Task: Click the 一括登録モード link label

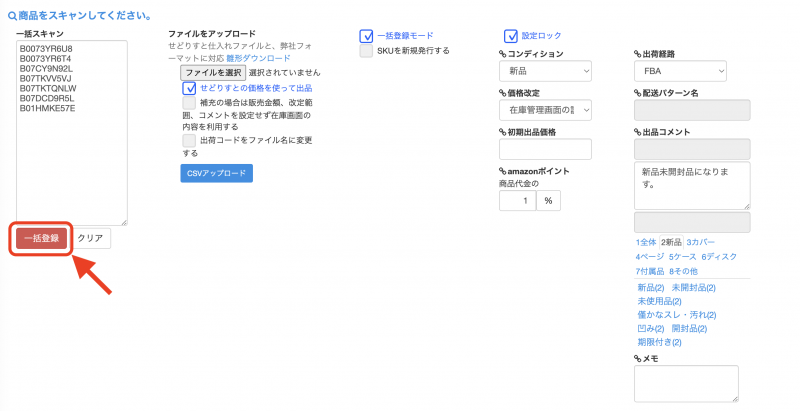Action: [x=405, y=36]
